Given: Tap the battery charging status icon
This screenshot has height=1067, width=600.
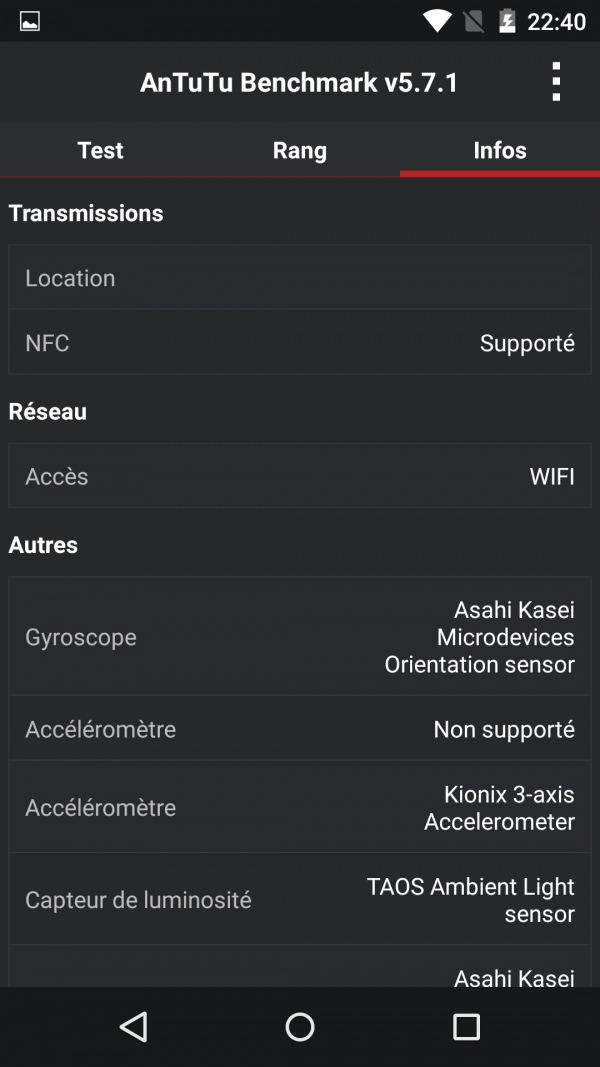Looking at the screenshot, I should [507, 21].
